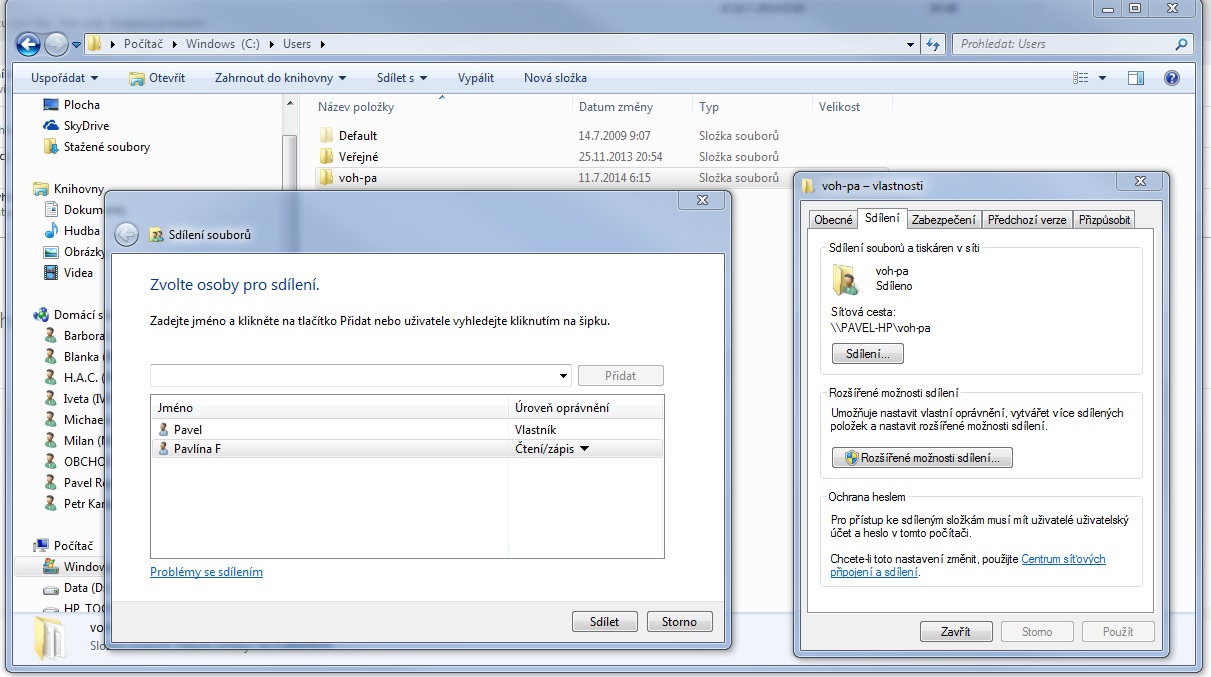Click the voh-pa folder icon in file list
This screenshot has height=677, width=1211.
326,178
